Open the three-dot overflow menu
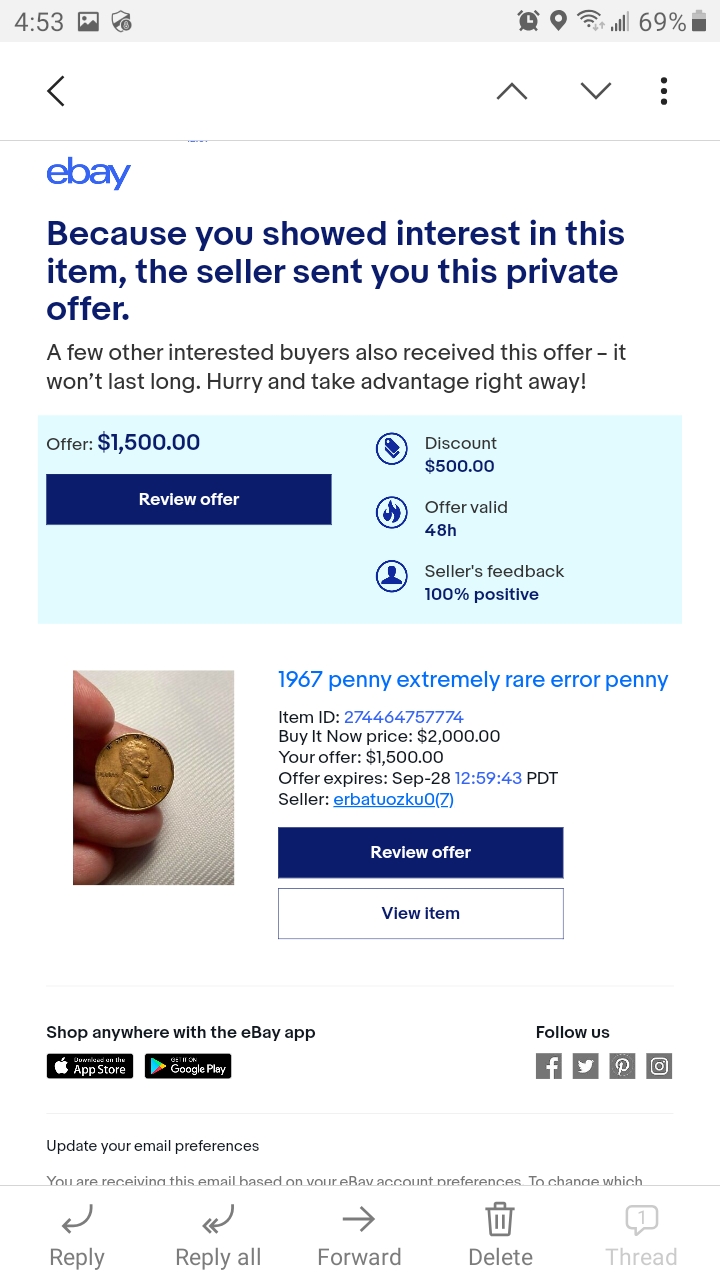Screen dimensions: 720x1280 pos(663,91)
